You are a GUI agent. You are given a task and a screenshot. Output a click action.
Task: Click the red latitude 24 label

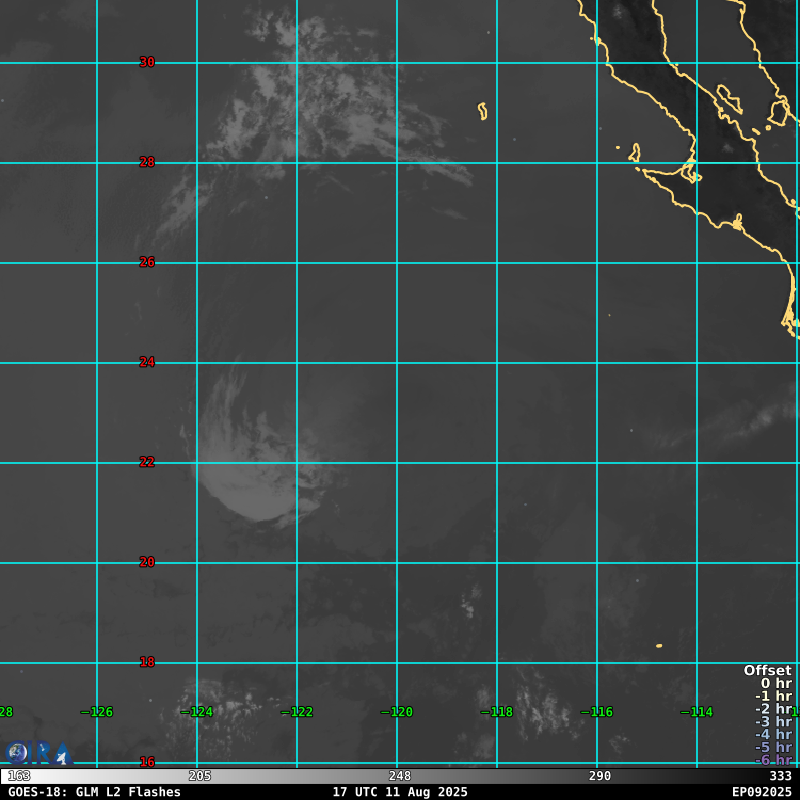coord(147,362)
